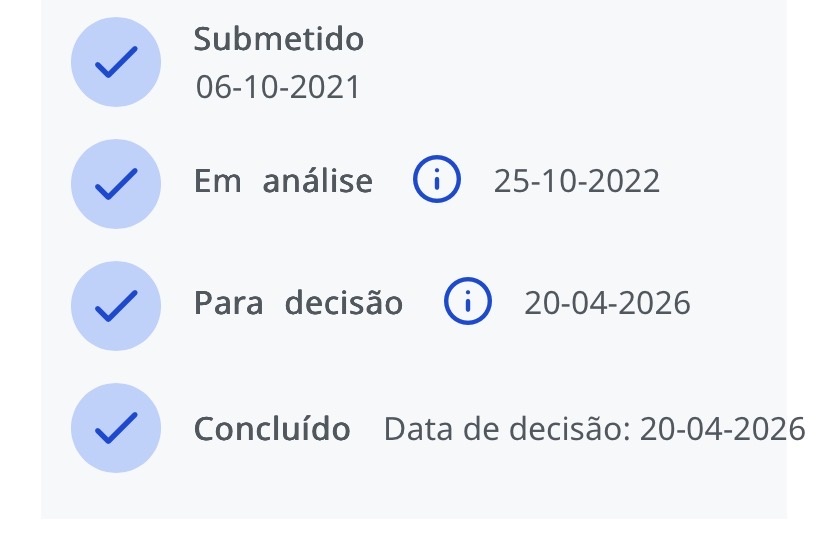Select the Concluído step checkmark icon
This screenshot has height=540, width=828.
(x=116, y=428)
